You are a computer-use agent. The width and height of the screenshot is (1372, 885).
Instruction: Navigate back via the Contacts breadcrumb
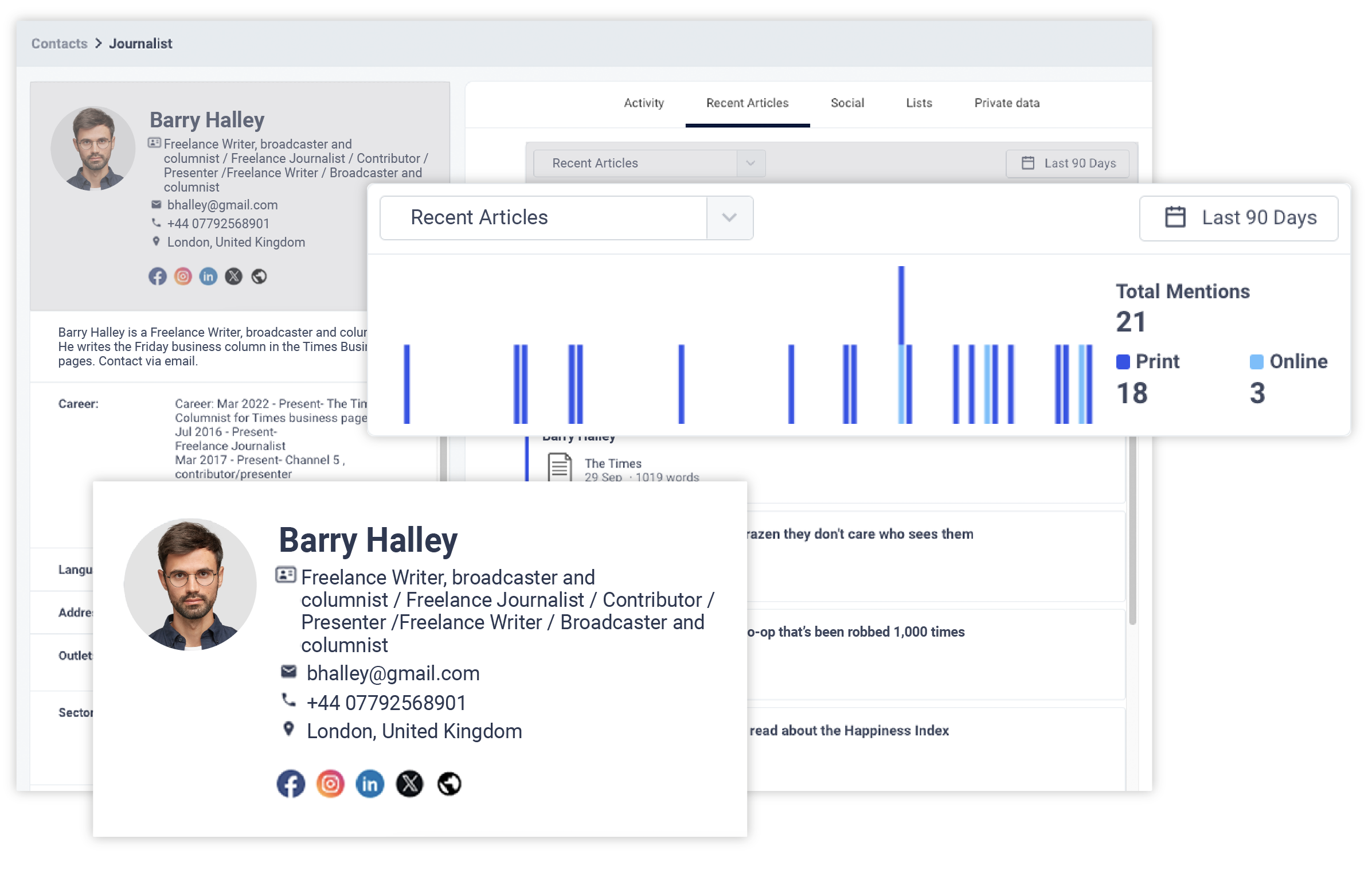pos(58,43)
